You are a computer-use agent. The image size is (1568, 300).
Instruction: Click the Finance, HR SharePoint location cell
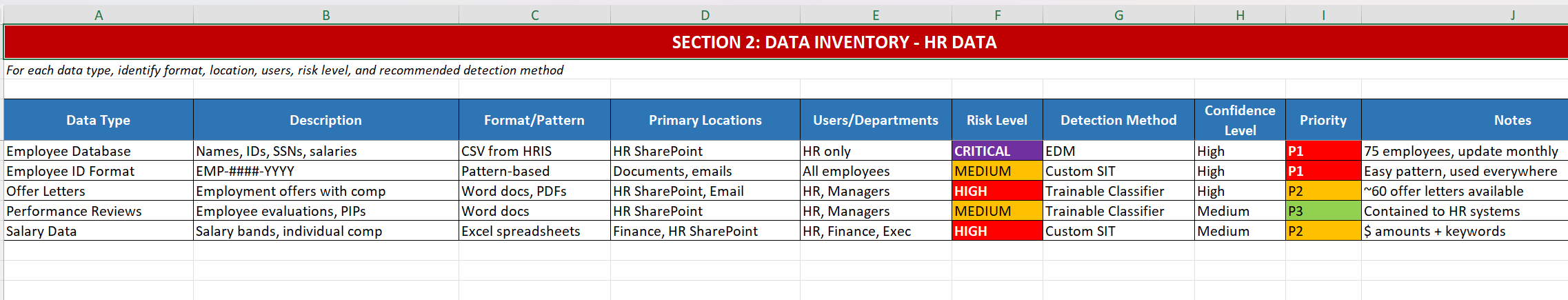click(705, 231)
